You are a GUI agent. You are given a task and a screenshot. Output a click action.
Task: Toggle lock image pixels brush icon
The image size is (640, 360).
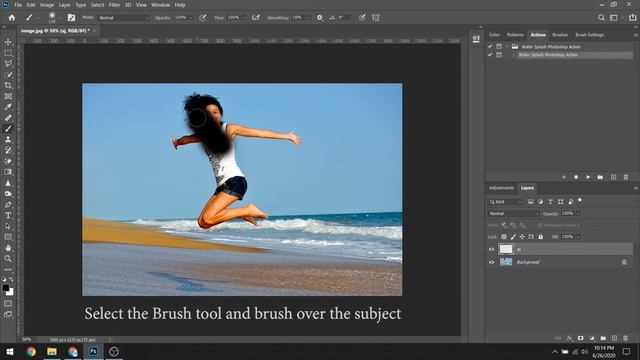(513, 237)
